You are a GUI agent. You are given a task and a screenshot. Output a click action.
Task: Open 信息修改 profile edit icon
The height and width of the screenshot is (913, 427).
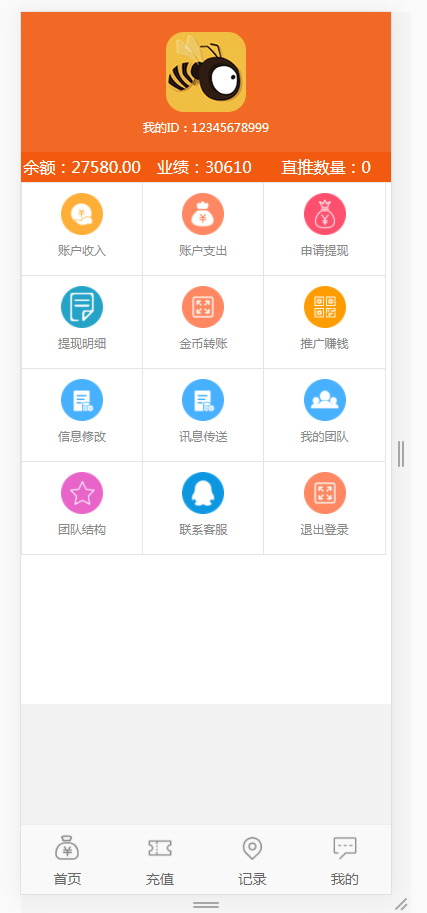82,400
